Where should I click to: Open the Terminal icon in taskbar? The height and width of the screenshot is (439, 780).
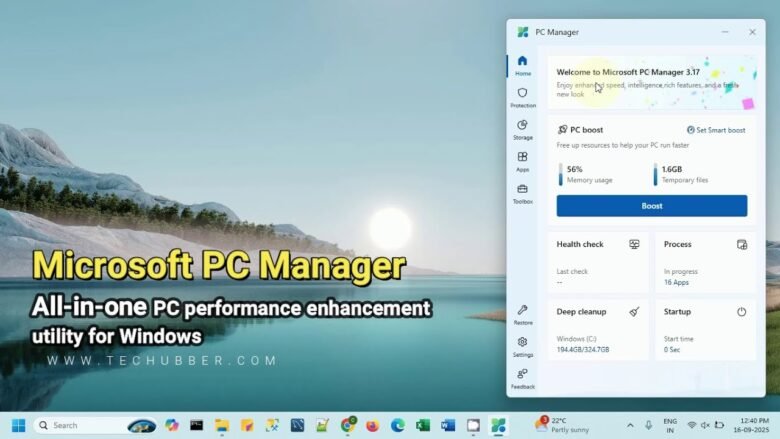(x=196, y=426)
